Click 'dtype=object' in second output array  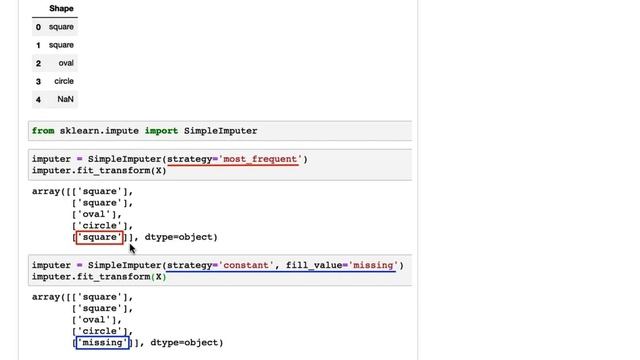[x=184, y=342]
